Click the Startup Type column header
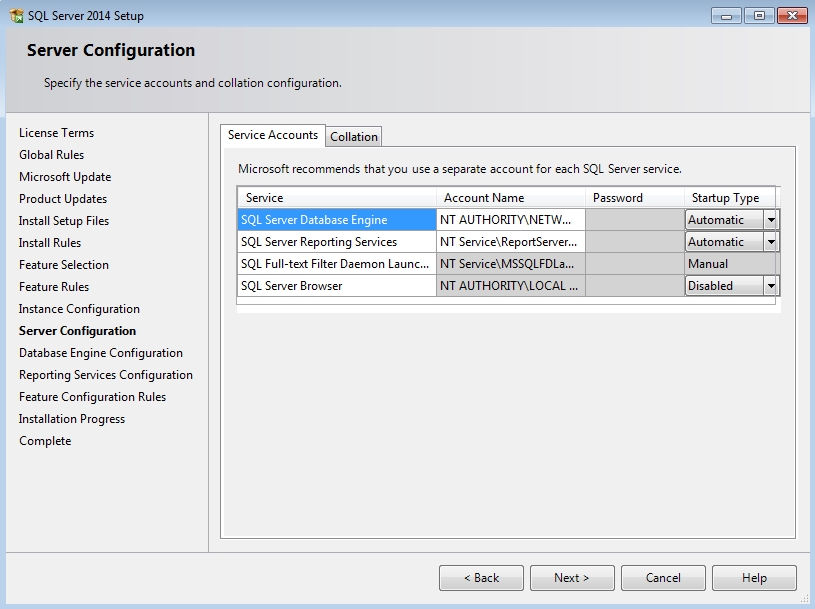 [726, 198]
